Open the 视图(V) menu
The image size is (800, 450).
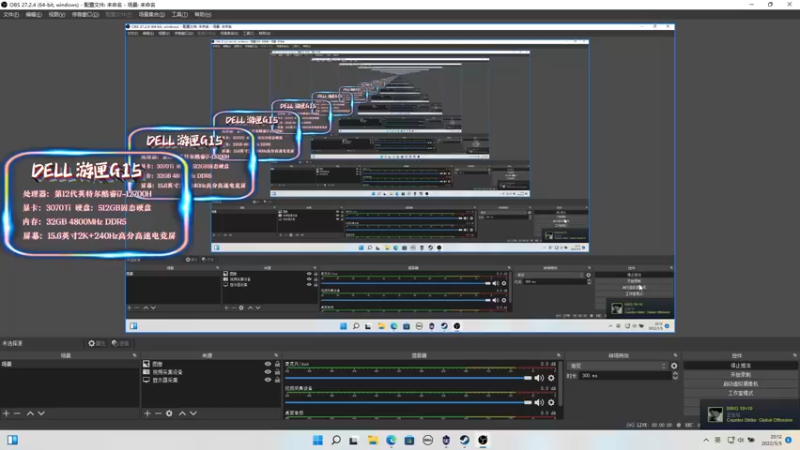point(57,14)
